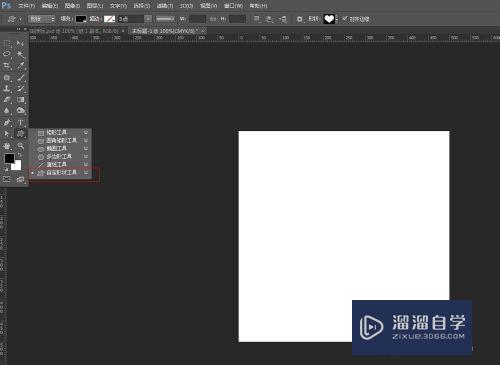Click the foreground color swatch
500x365 pixels.
click(9, 158)
